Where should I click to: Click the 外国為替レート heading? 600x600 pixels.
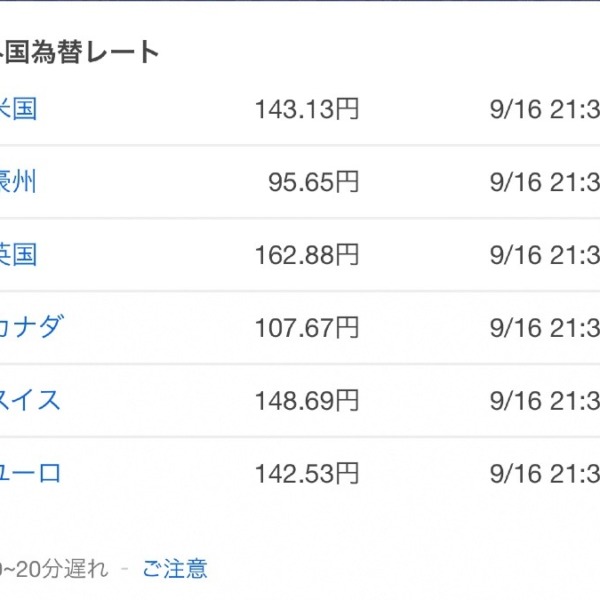[79, 52]
